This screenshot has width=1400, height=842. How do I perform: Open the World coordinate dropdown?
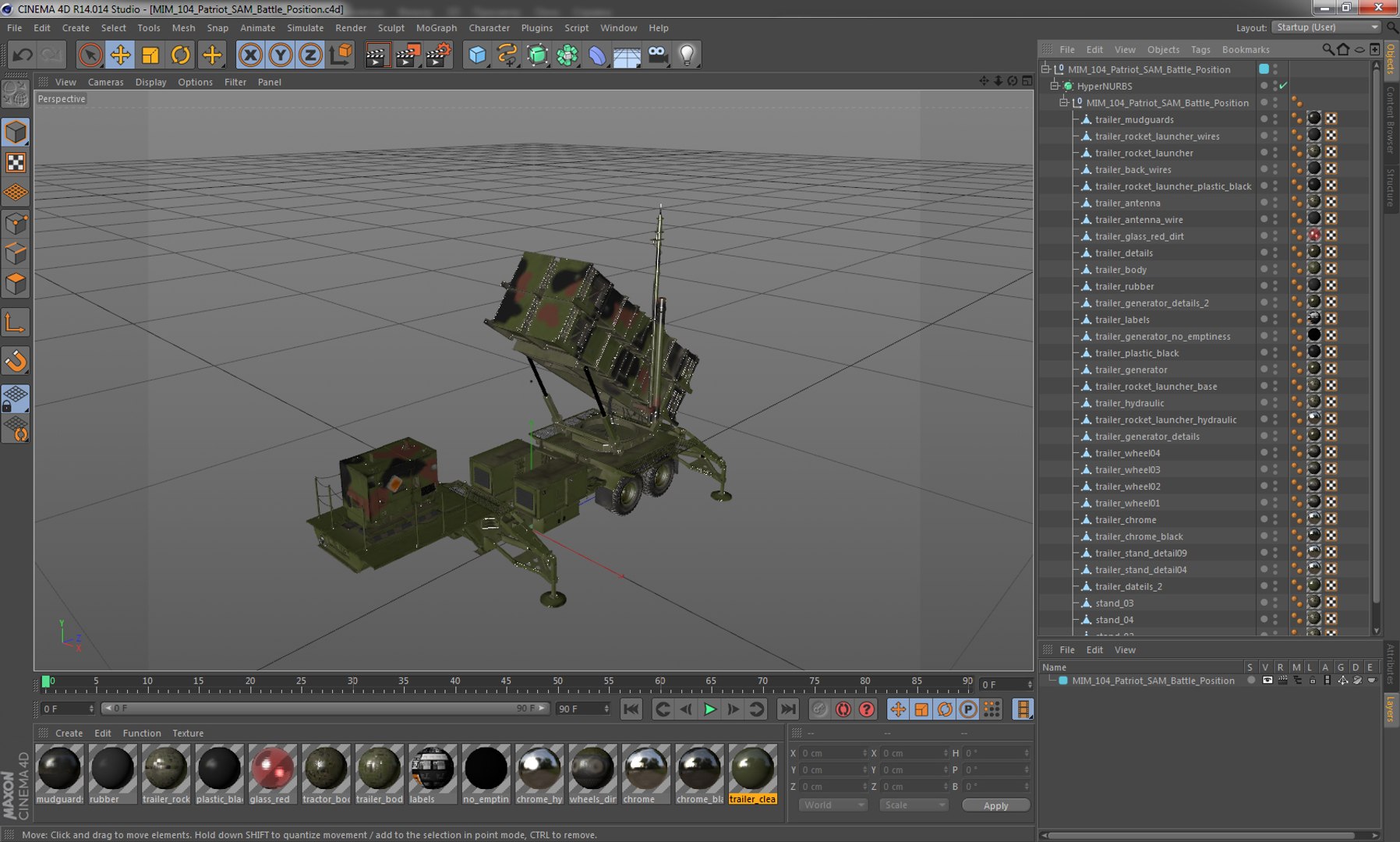click(833, 805)
